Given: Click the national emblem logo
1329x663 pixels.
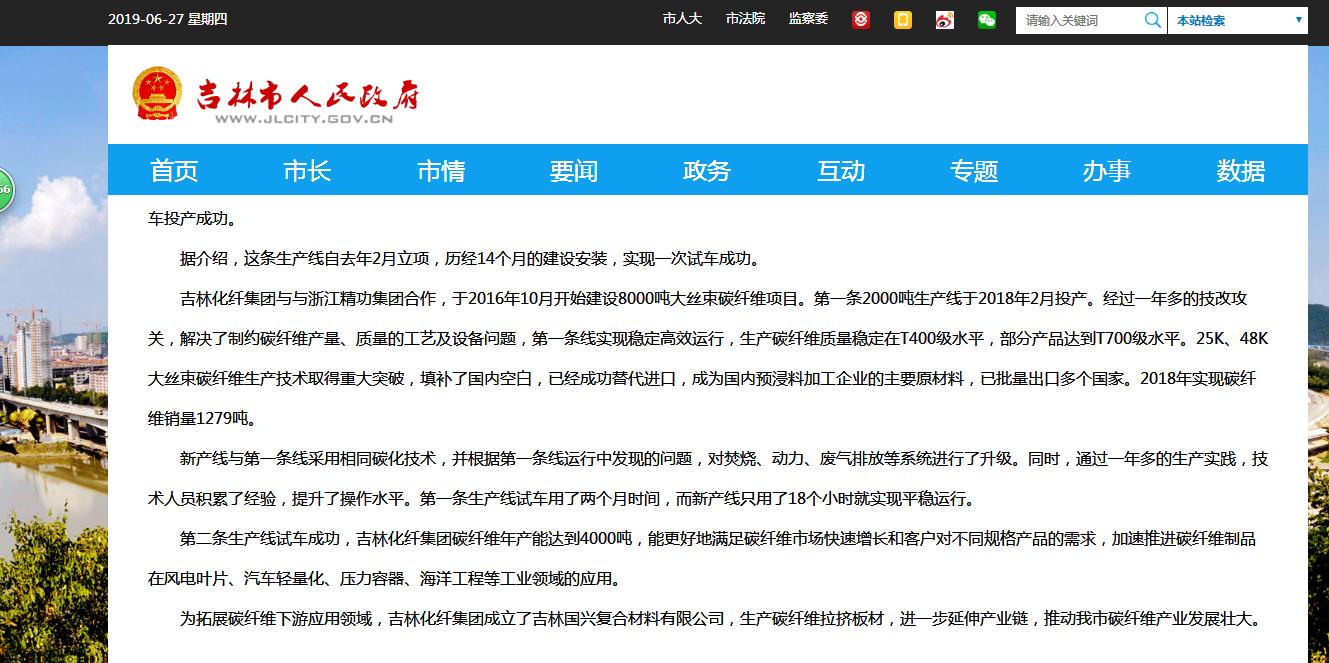Looking at the screenshot, I should [158, 94].
